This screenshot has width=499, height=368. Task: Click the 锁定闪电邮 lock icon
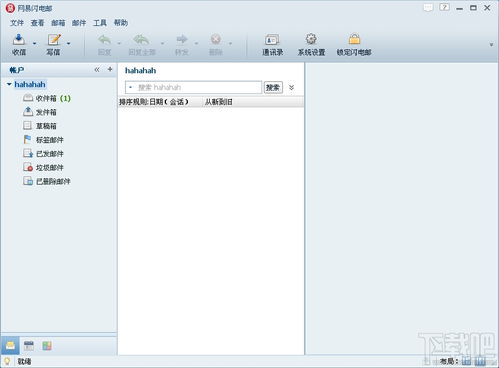[354, 39]
